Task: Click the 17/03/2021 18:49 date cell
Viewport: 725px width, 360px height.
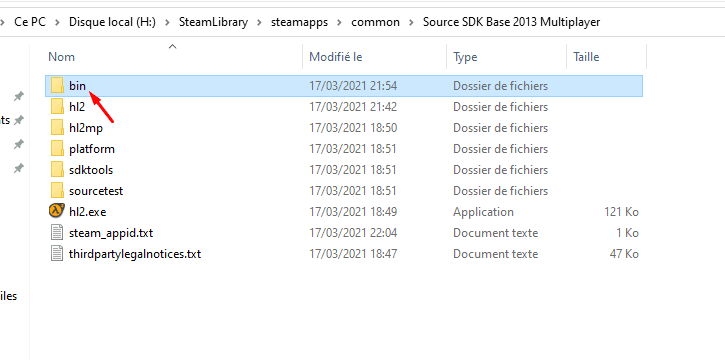Action: coord(353,212)
